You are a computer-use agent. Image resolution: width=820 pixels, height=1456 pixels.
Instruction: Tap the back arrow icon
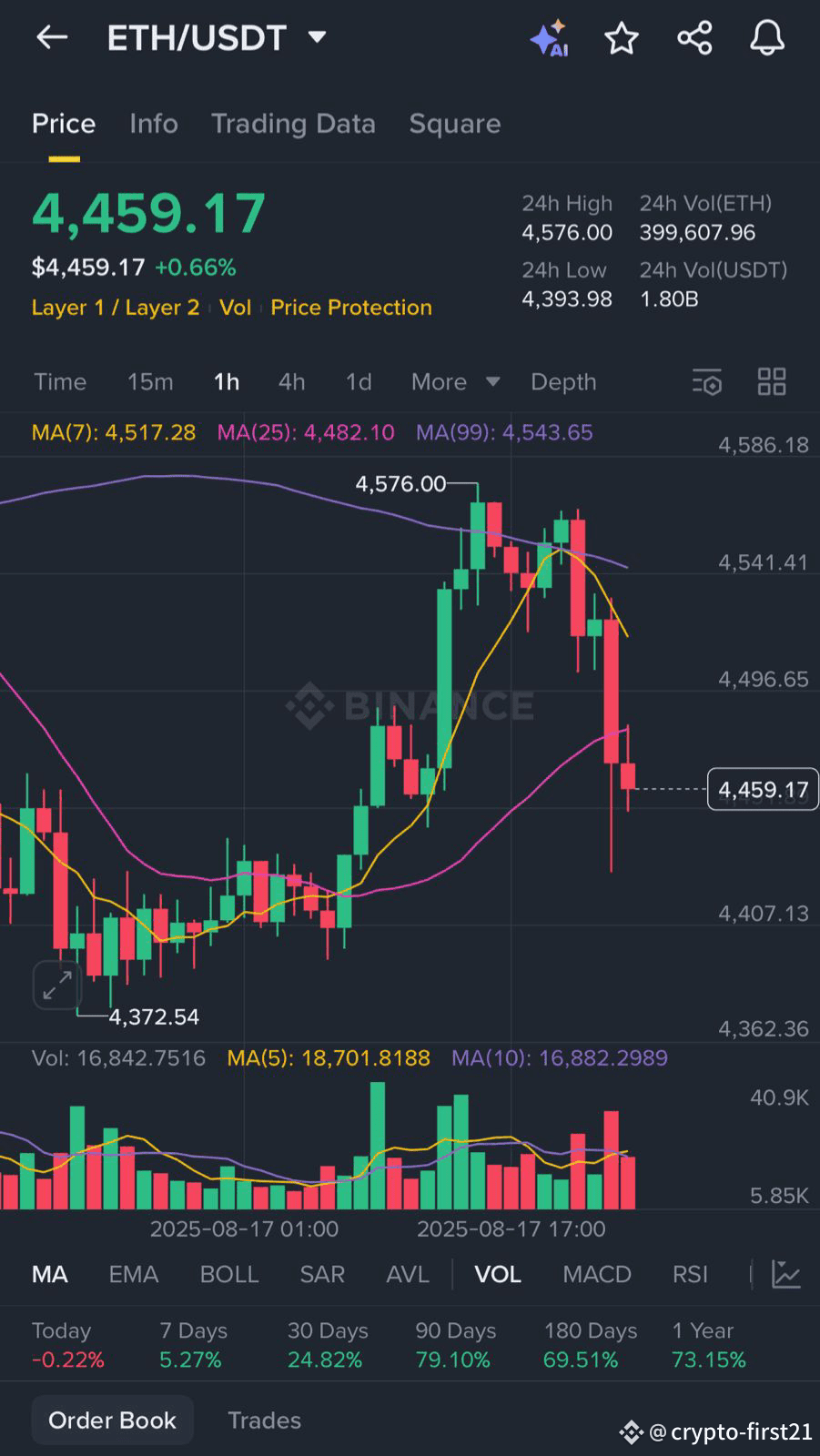click(52, 37)
